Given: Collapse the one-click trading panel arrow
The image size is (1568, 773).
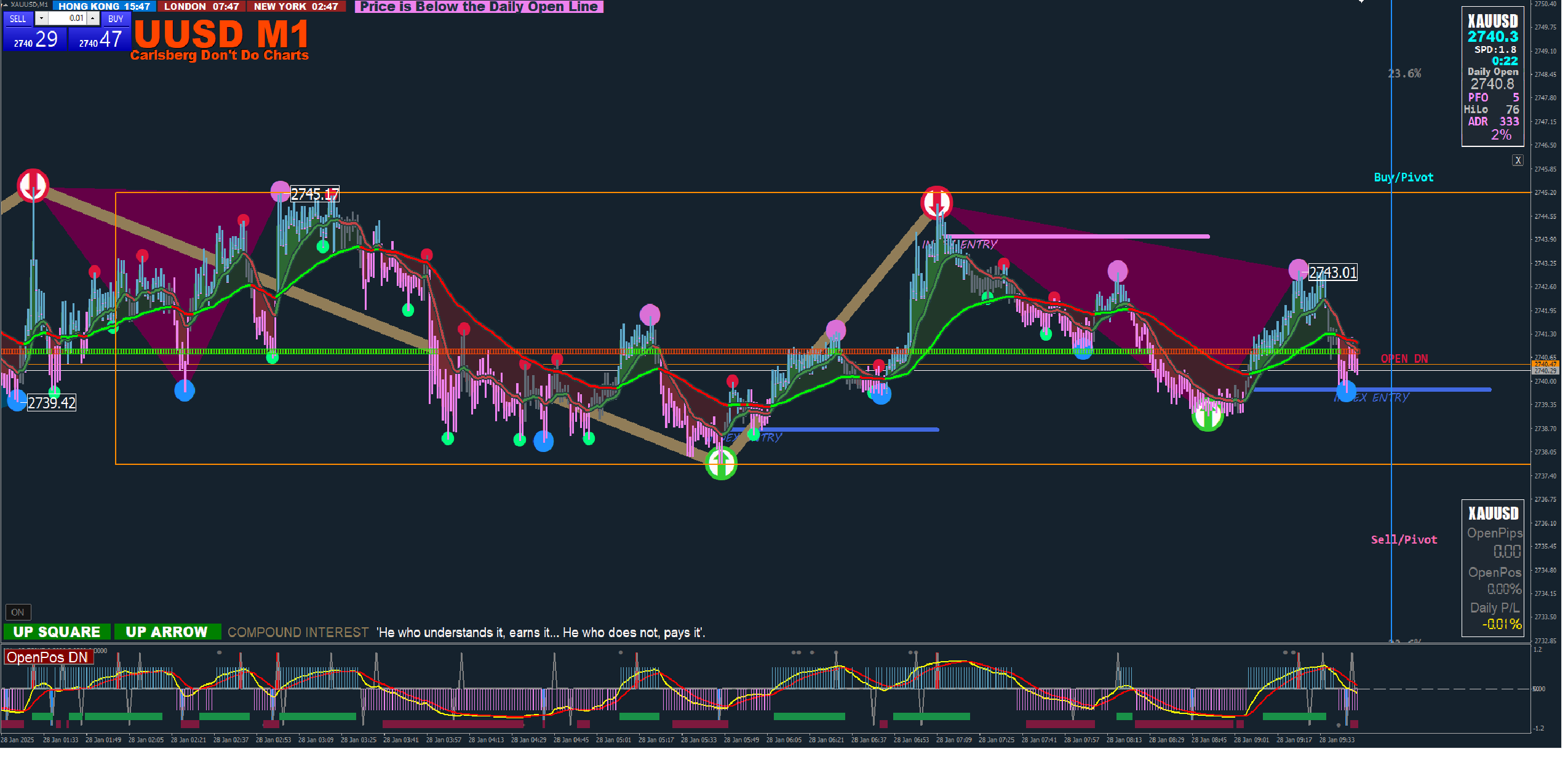Looking at the screenshot, I should pyautogui.click(x=4, y=4).
